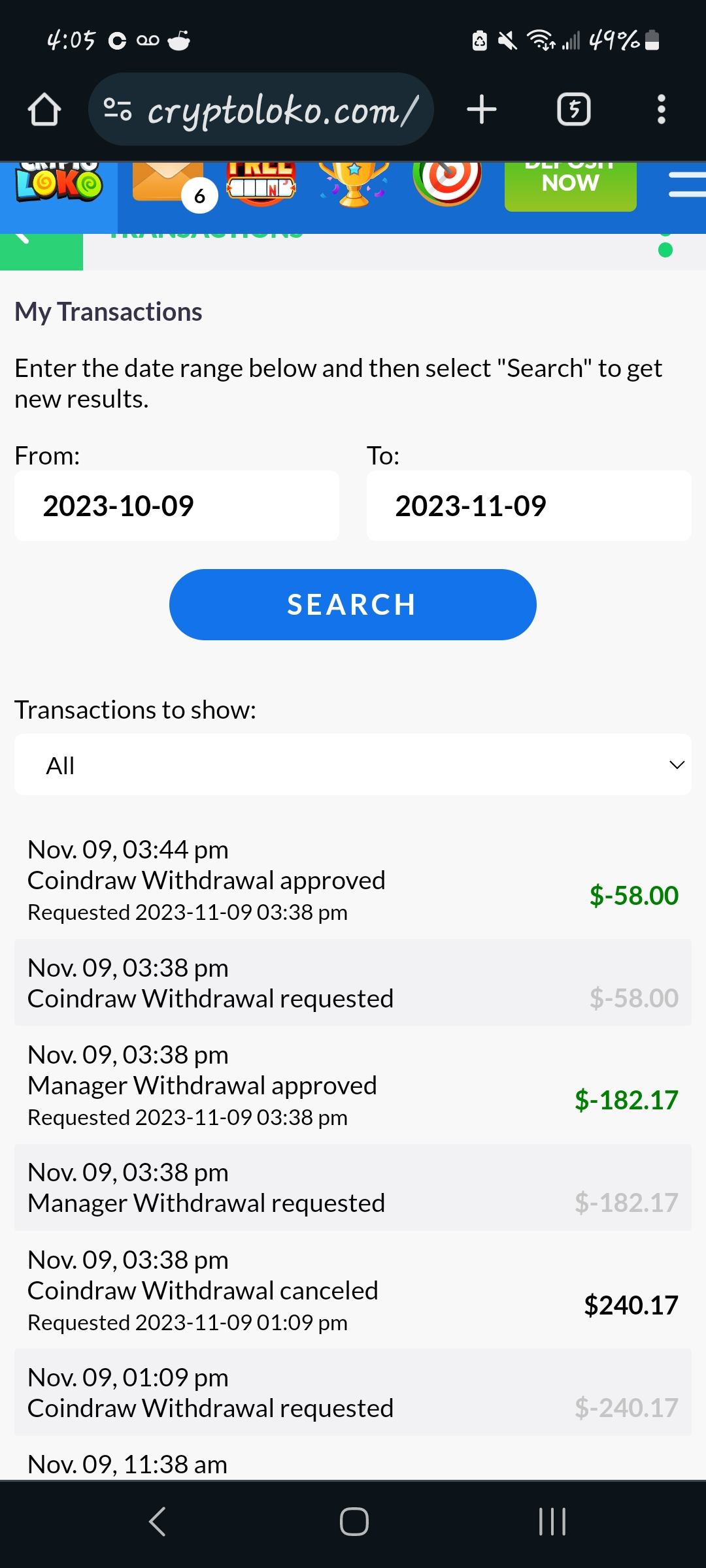Tap the Crypto Loko logo
This screenshot has width=706, height=1568.
coord(59,184)
